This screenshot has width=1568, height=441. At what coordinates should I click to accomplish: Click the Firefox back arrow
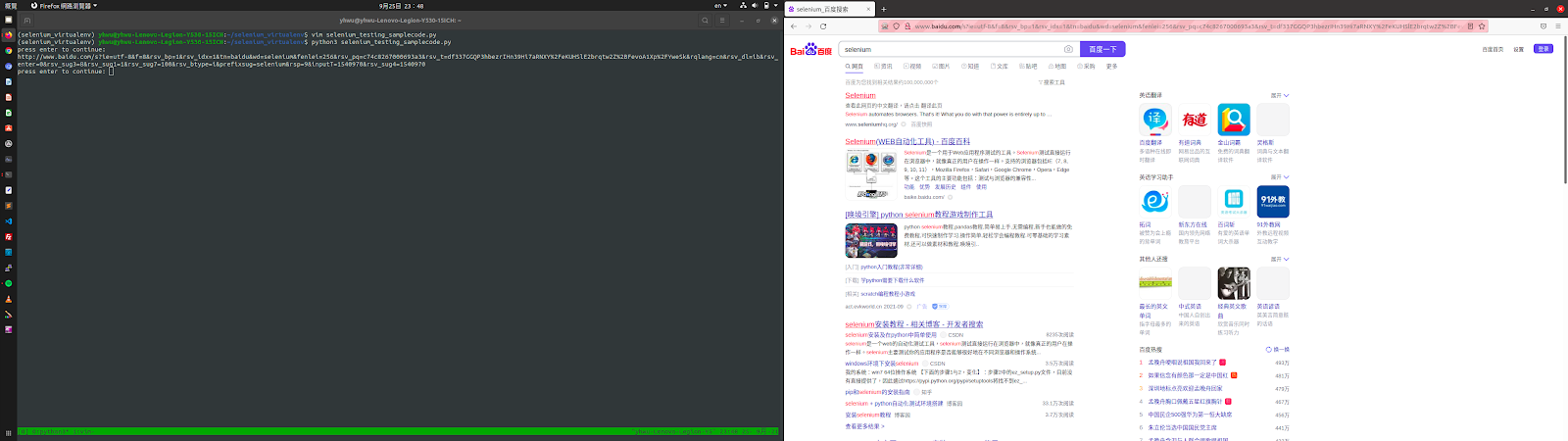tap(794, 26)
